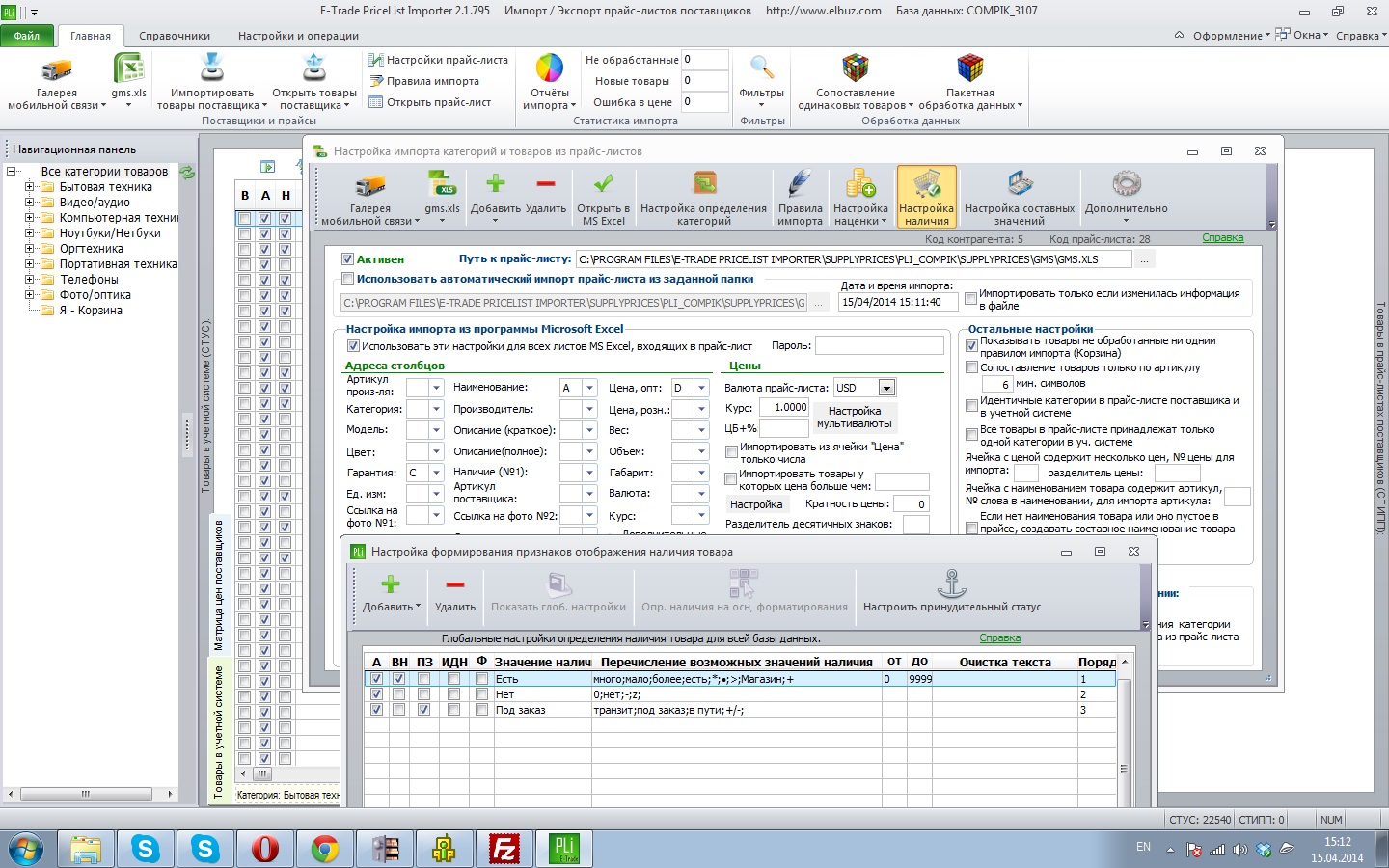Open the Гарантия column dropdown
Viewport: 1389px width, 868px height.
point(436,473)
